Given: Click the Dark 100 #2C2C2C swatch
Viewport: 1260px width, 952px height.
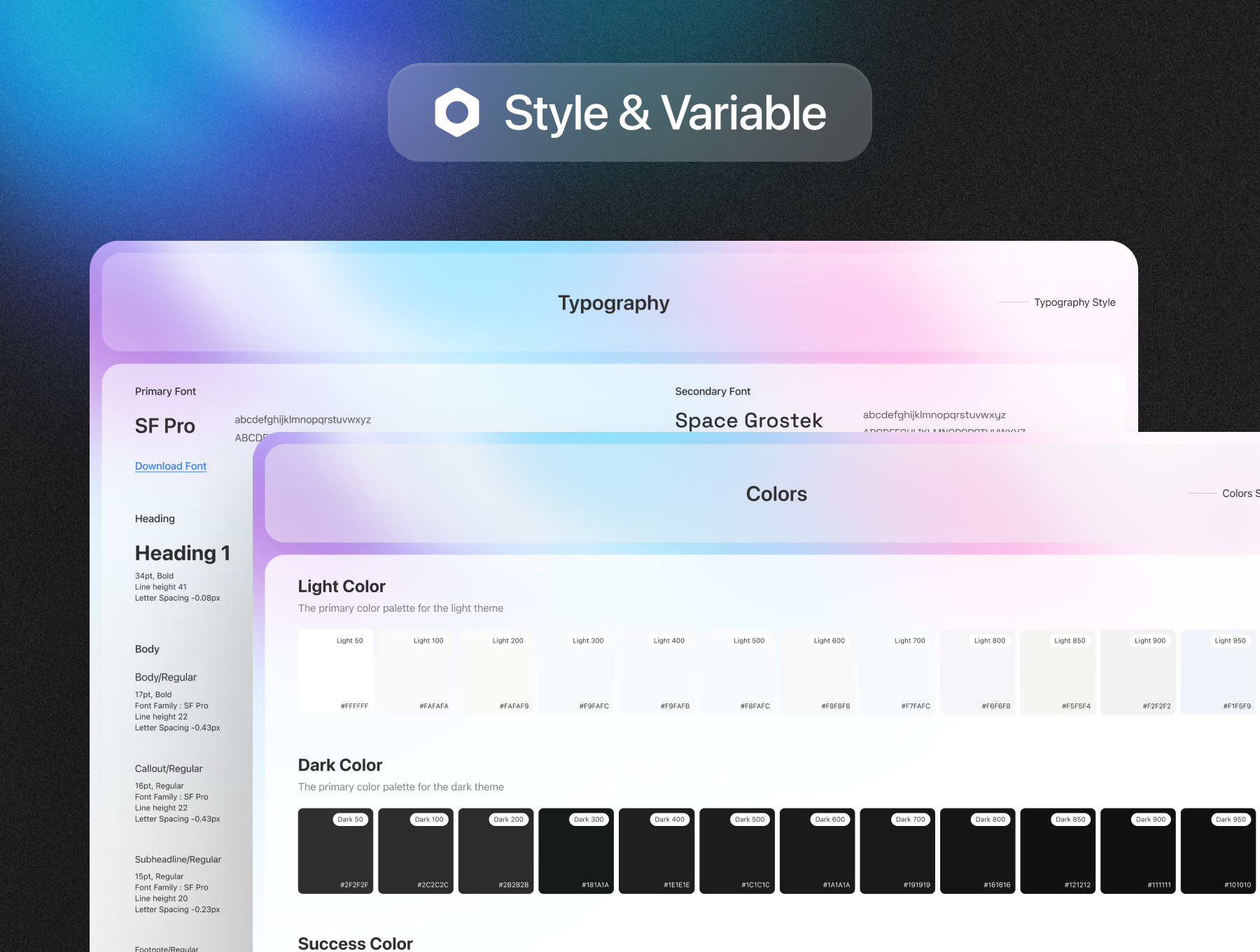Looking at the screenshot, I should [x=416, y=851].
